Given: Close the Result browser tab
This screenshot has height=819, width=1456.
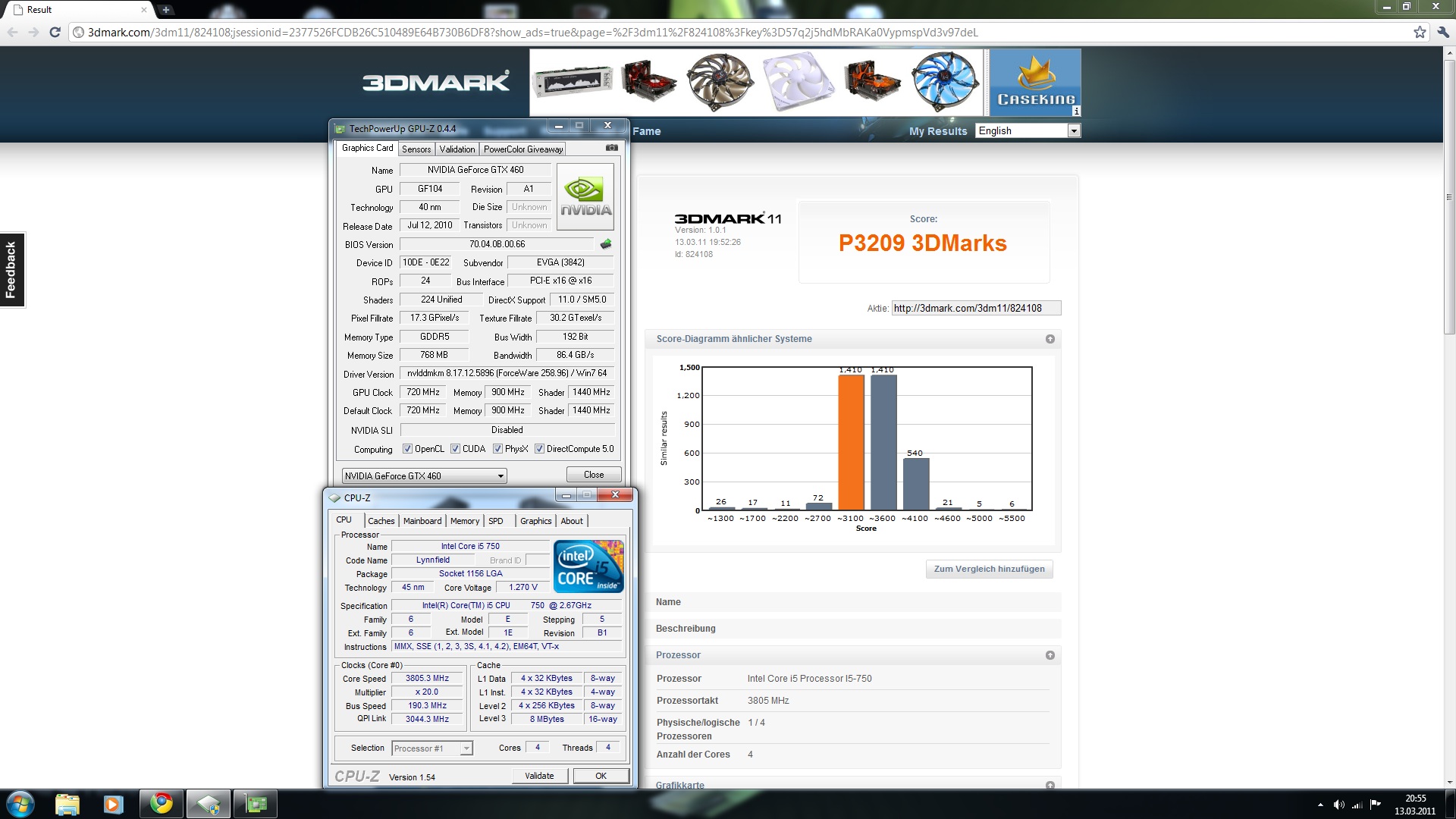Looking at the screenshot, I should 143,10.
